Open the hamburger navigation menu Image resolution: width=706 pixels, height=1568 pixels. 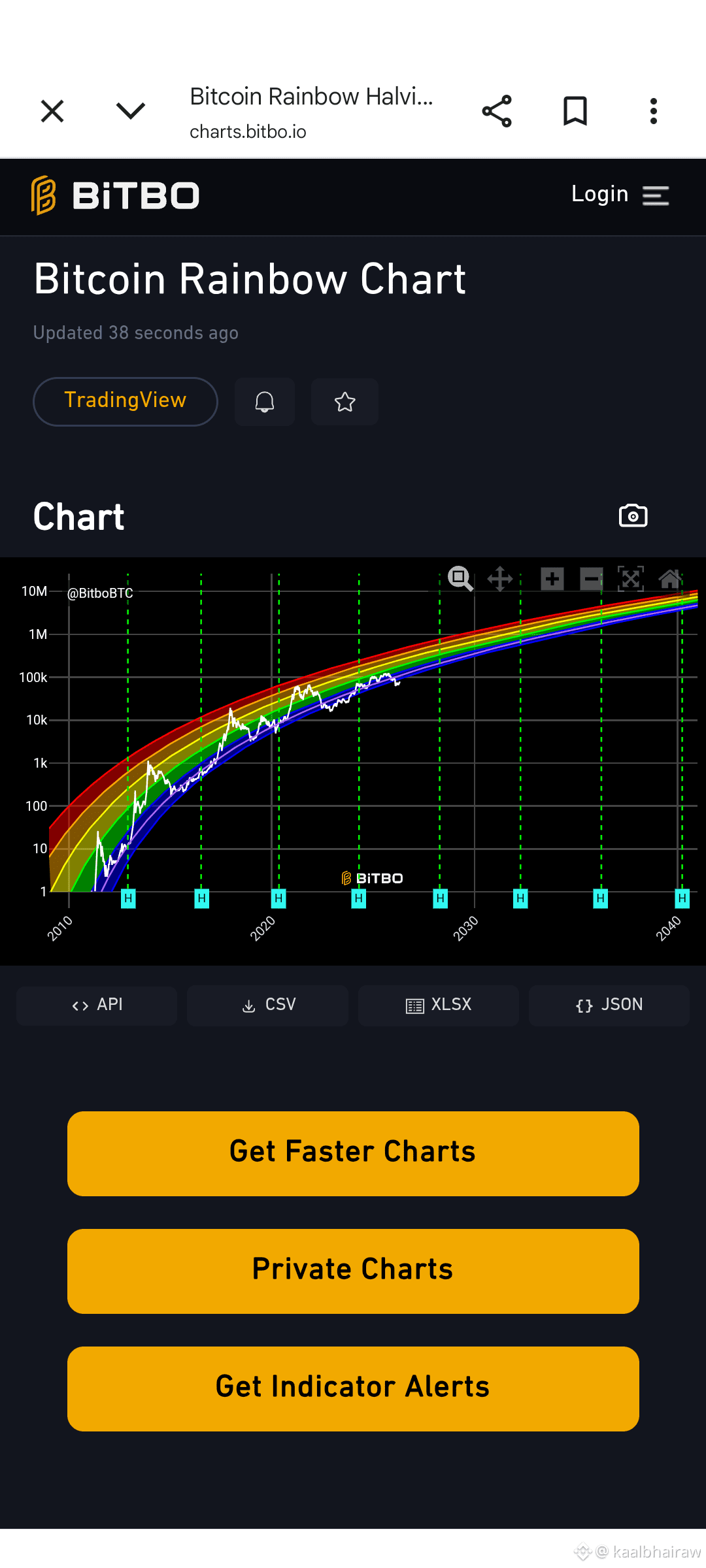coord(656,195)
